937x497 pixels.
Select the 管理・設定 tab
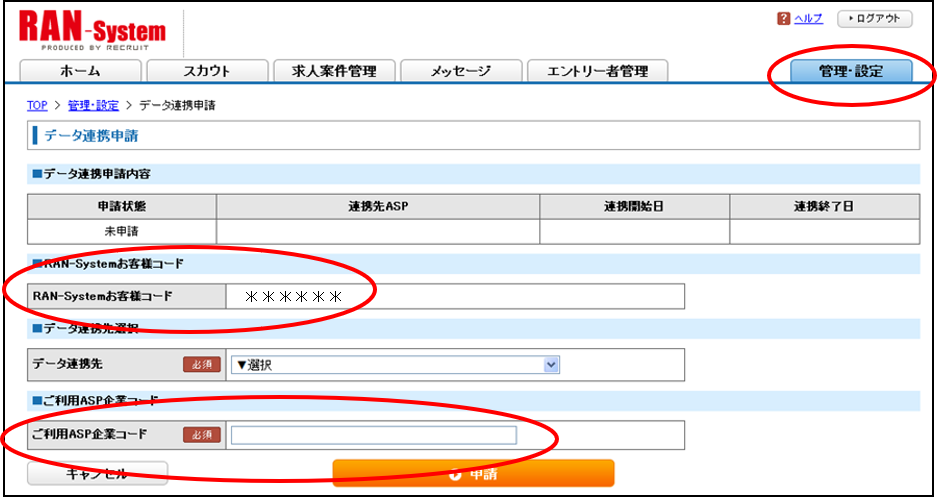click(x=851, y=72)
